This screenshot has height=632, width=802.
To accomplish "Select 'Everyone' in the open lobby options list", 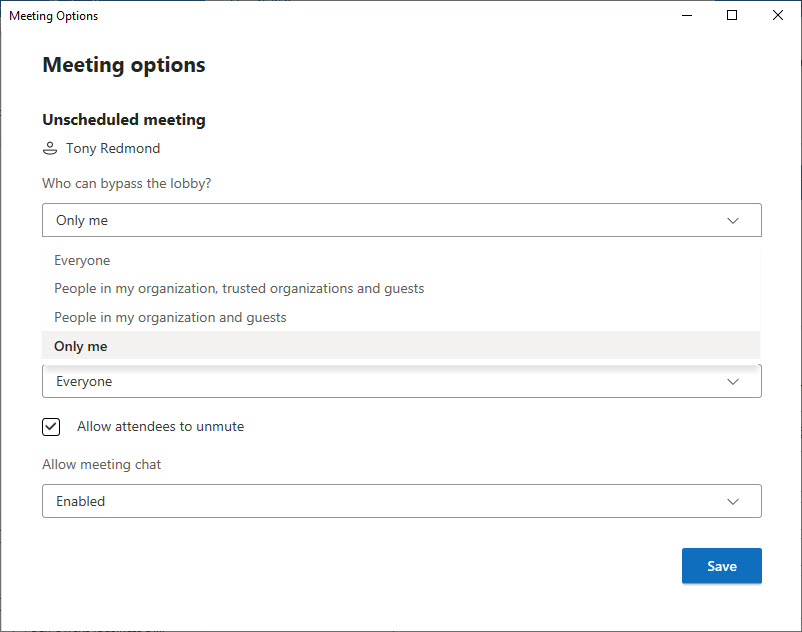I will point(82,261).
